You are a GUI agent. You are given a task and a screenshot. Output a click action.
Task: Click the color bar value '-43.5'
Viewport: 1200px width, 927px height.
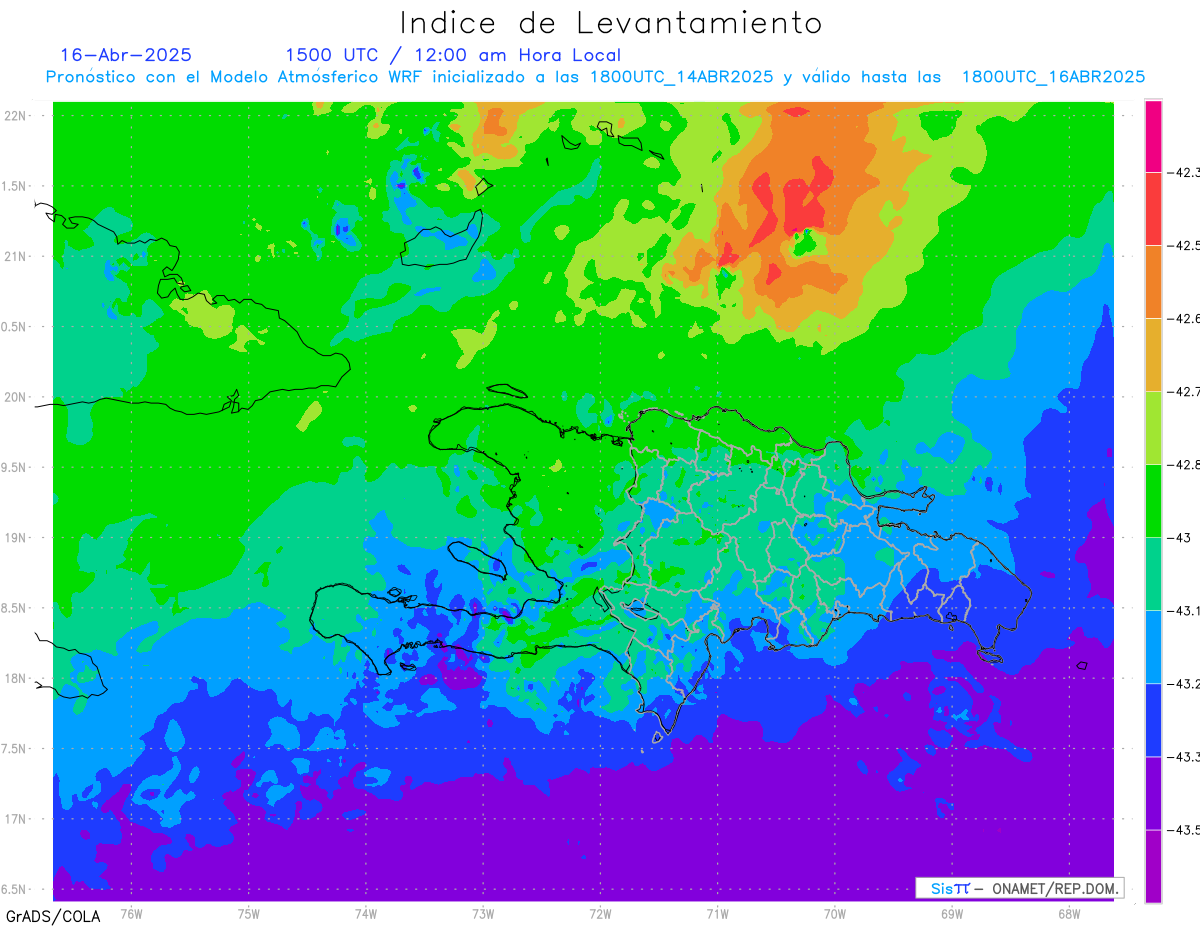pos(1185,829)
